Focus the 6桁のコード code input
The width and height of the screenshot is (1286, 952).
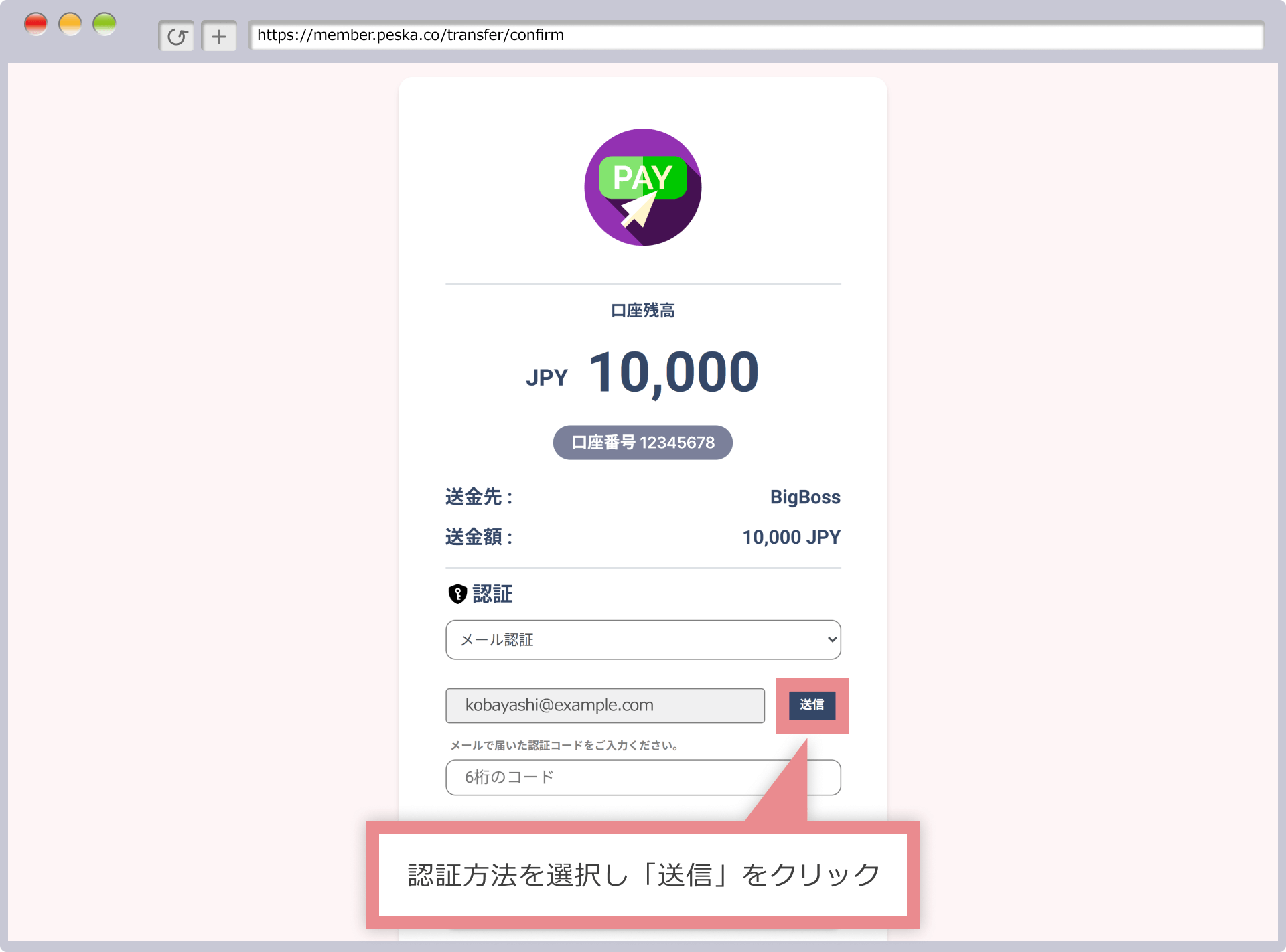[x=603, y=777]
